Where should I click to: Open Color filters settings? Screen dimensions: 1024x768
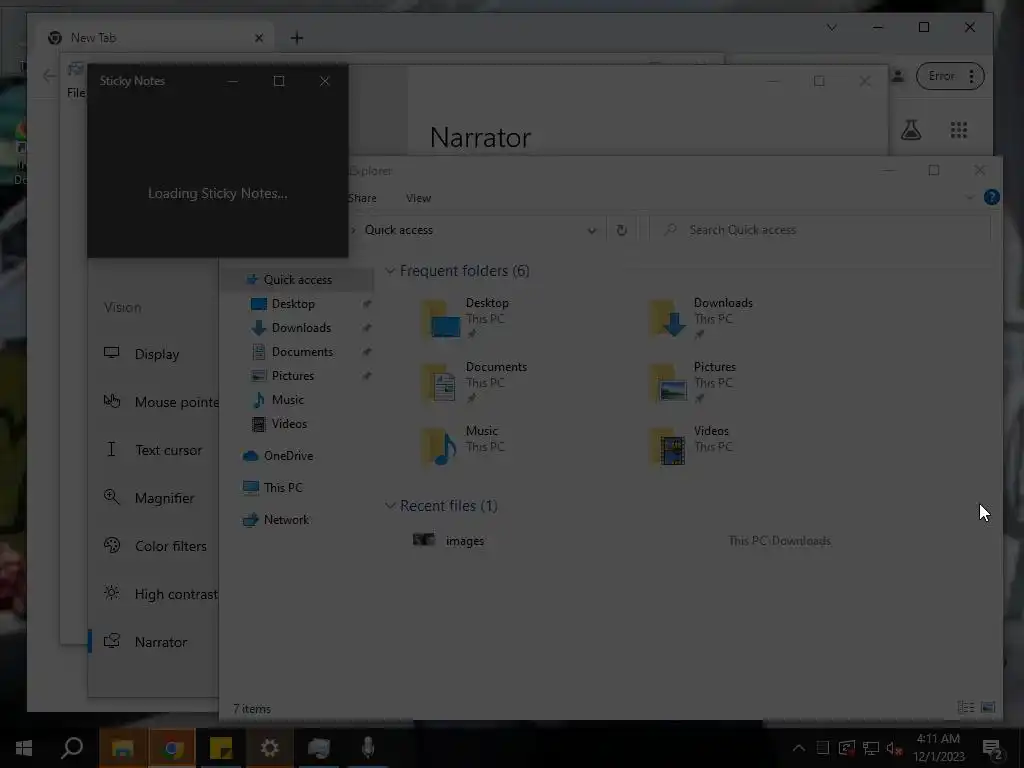pyautogui.click(x=154, y=546)
